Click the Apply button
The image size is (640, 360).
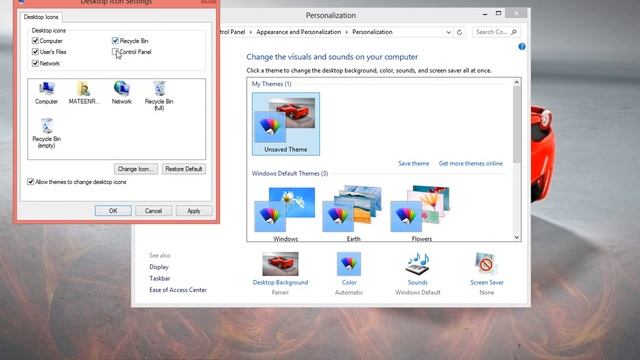(194, 211)
